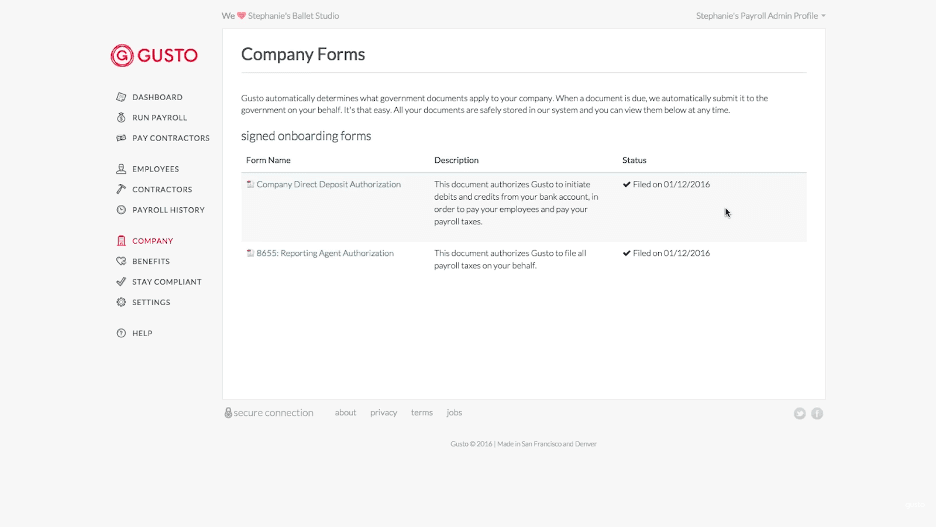Click the Stay Compliant checkmark icon
This screenshot has width=936, height=528.
coord(121,282)
